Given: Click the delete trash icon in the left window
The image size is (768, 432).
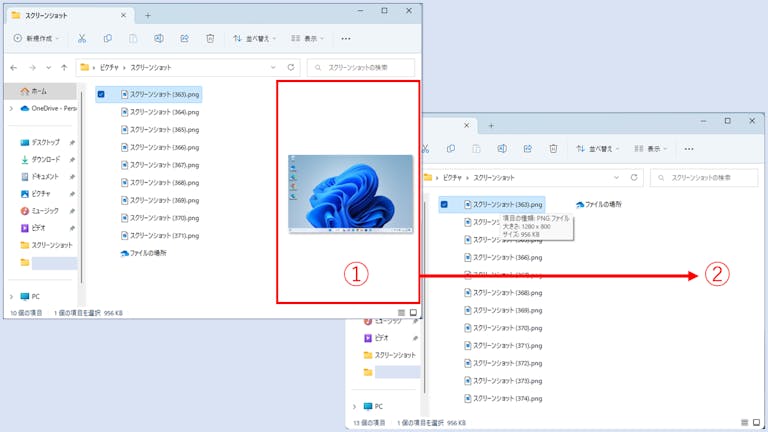Looking at the screenshot, I should point(210,38).
